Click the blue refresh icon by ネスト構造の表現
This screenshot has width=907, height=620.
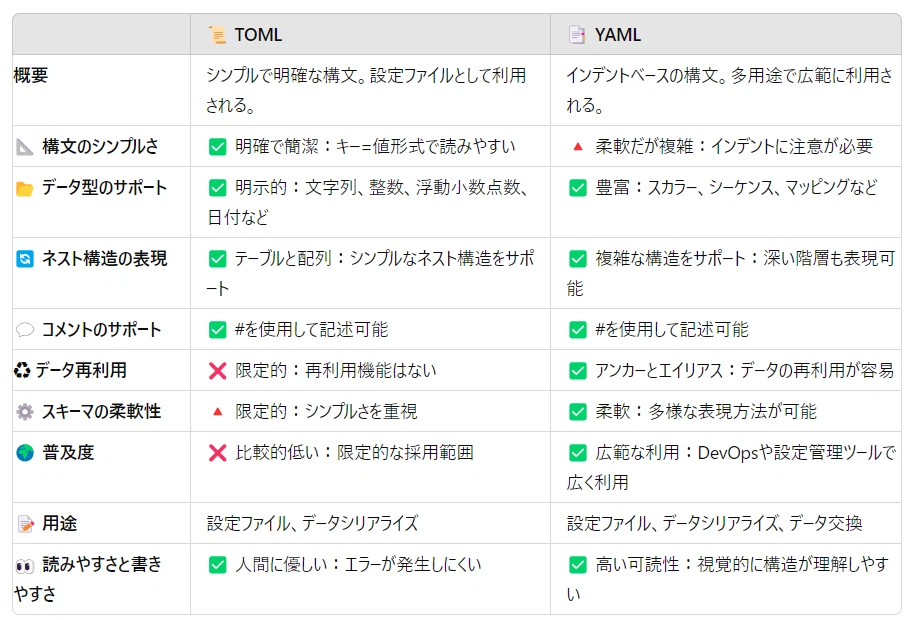(x=25, y=259)
